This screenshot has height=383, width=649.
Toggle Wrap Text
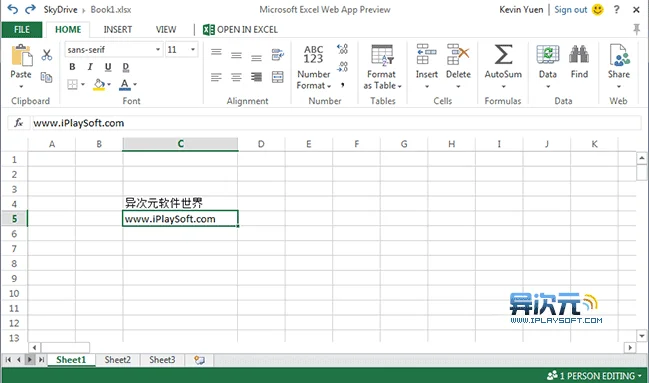278,54
